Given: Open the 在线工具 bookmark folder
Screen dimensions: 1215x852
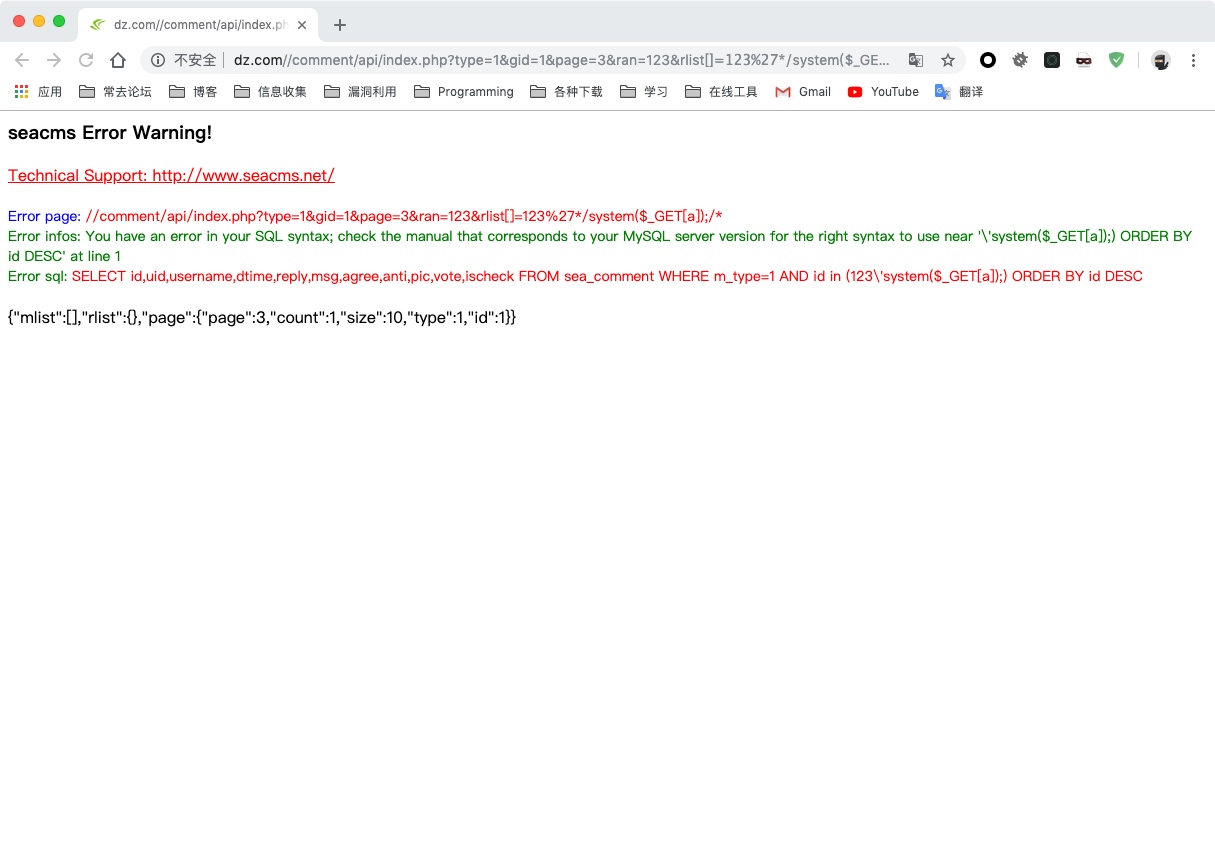Looking at the screenshot, I should tap(721, 91).
